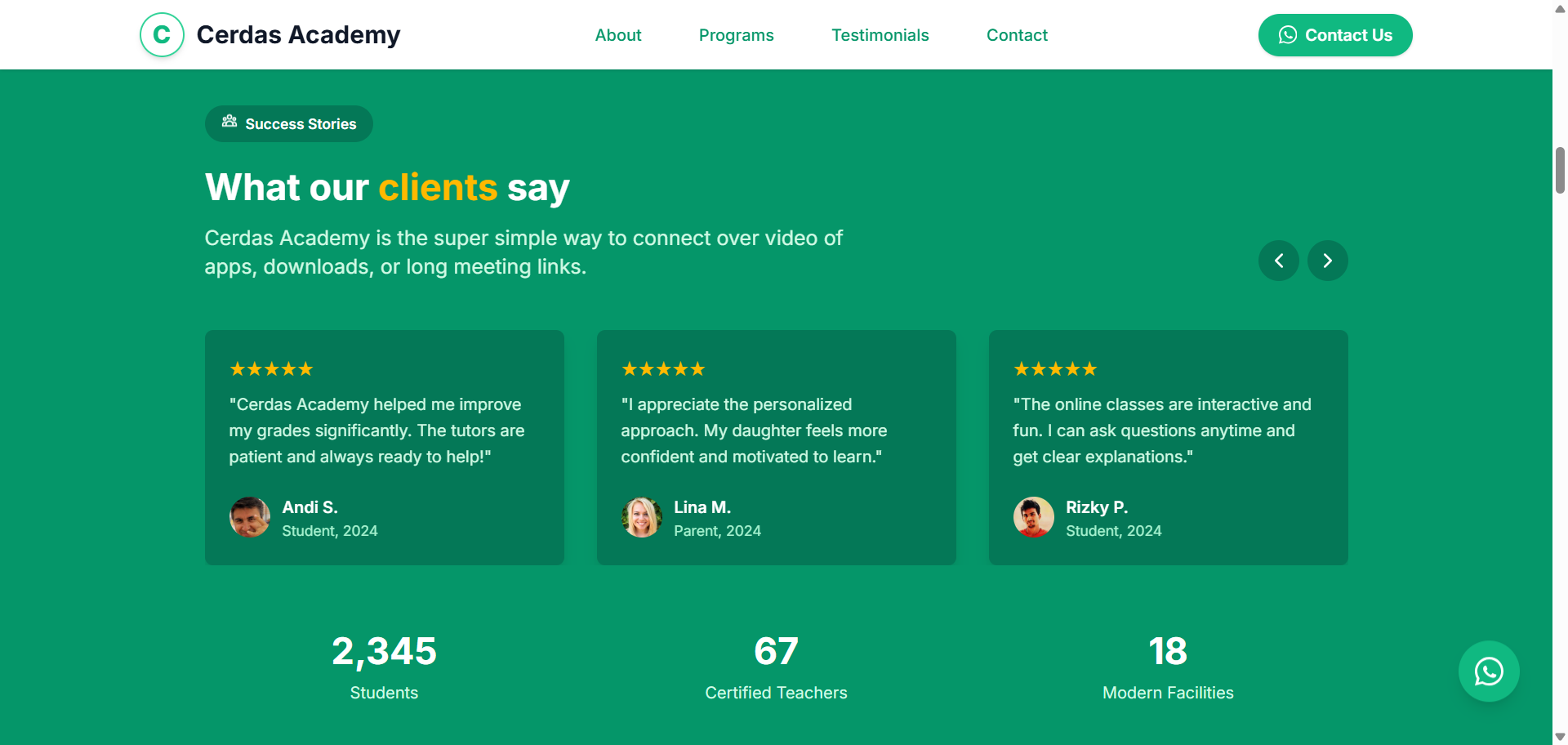Viewport: 1568px width, 745px height.
Task: Click the Cerdas Academy circular C logo
Action: click(162, 35)
